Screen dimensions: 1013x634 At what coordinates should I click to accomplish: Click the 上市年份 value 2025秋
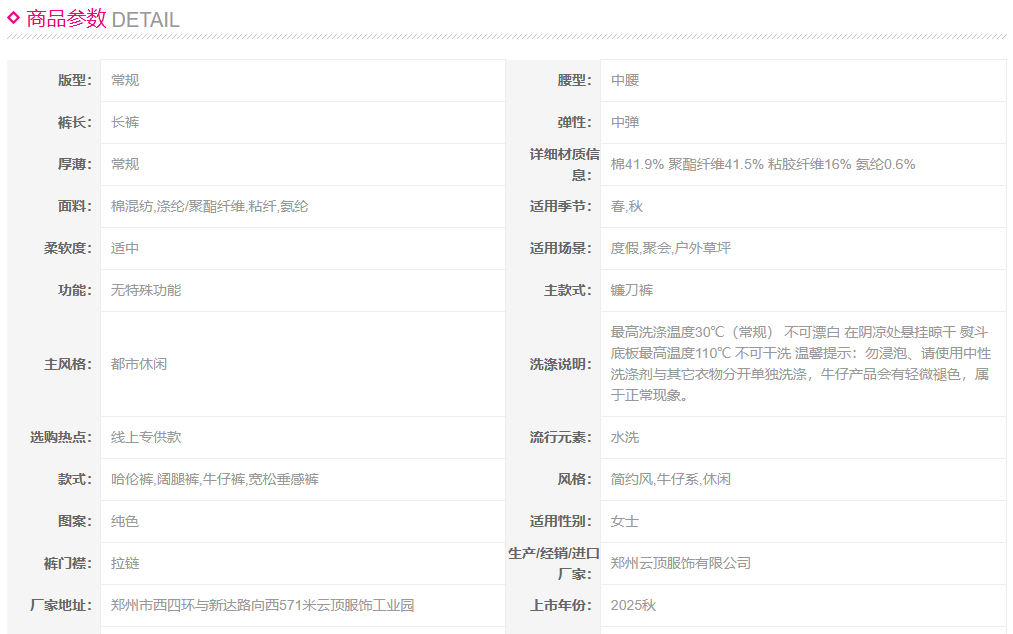[x=633, y=605]
